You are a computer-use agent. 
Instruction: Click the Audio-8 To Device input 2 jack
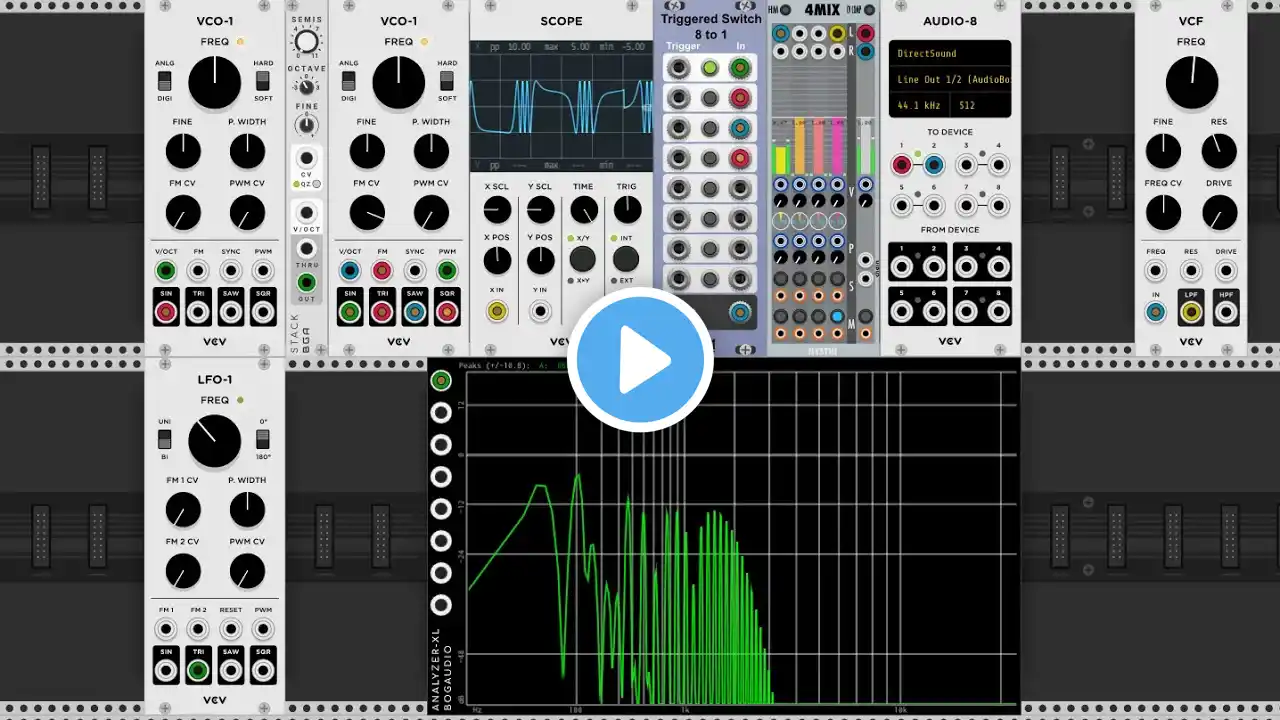(x=934, y=165)
